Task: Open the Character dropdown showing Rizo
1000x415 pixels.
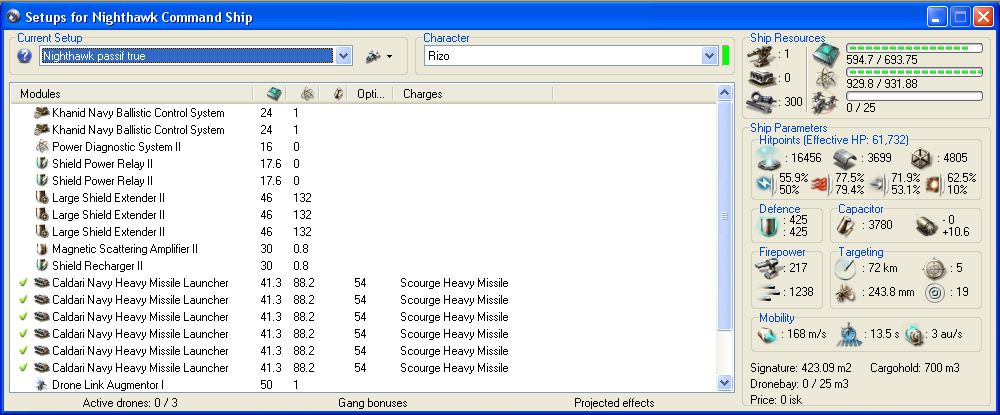Action: pyautogui.click(x=572, y=56)
